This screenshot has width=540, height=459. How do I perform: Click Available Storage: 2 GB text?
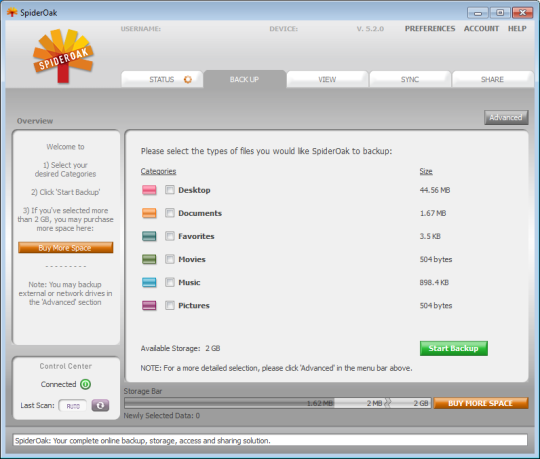click(180, 348)
